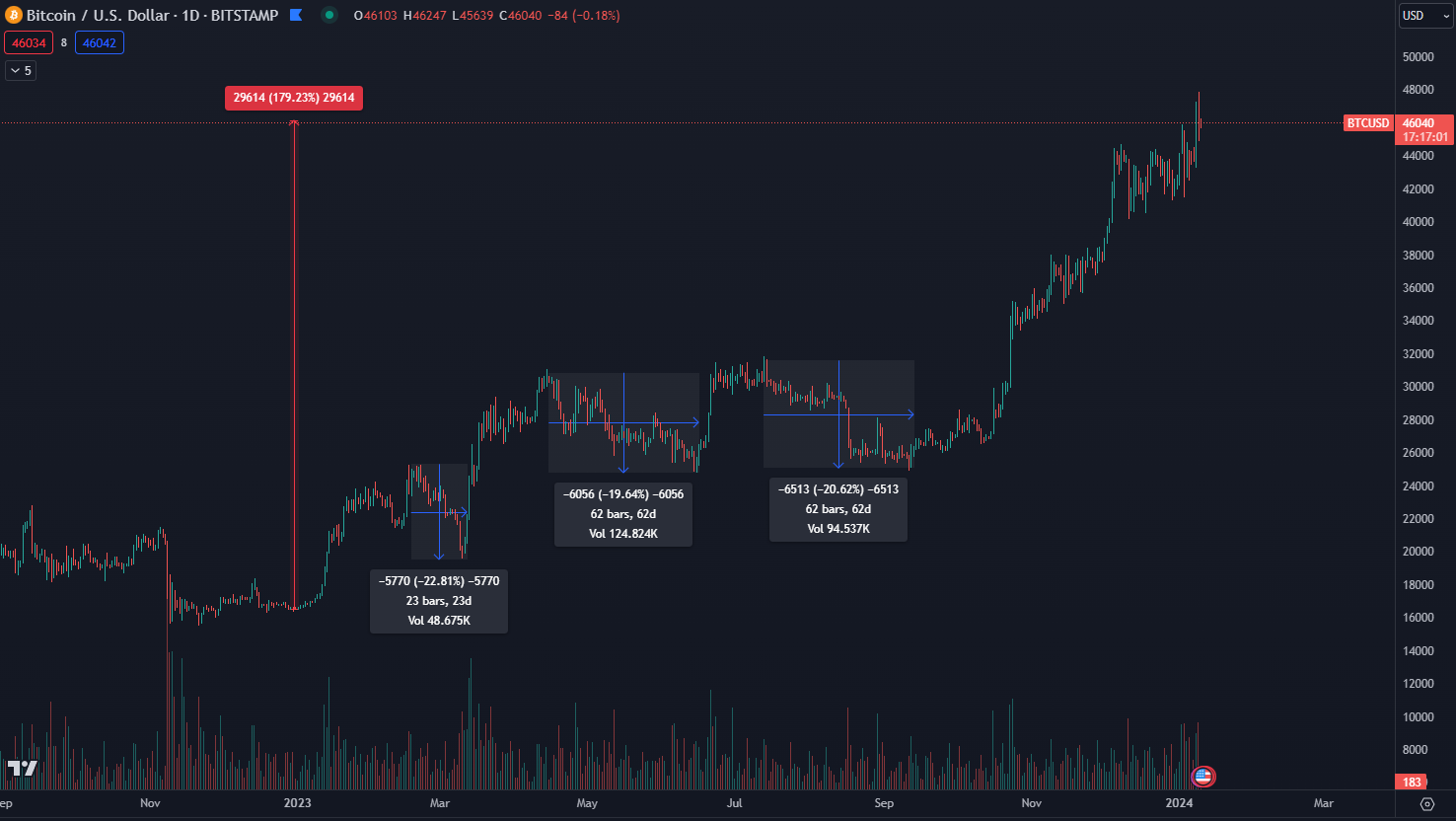Click the Bitcoin / U.S. Dollar symbol title
Screen dimensions: 1456x821
coord(97,16)
